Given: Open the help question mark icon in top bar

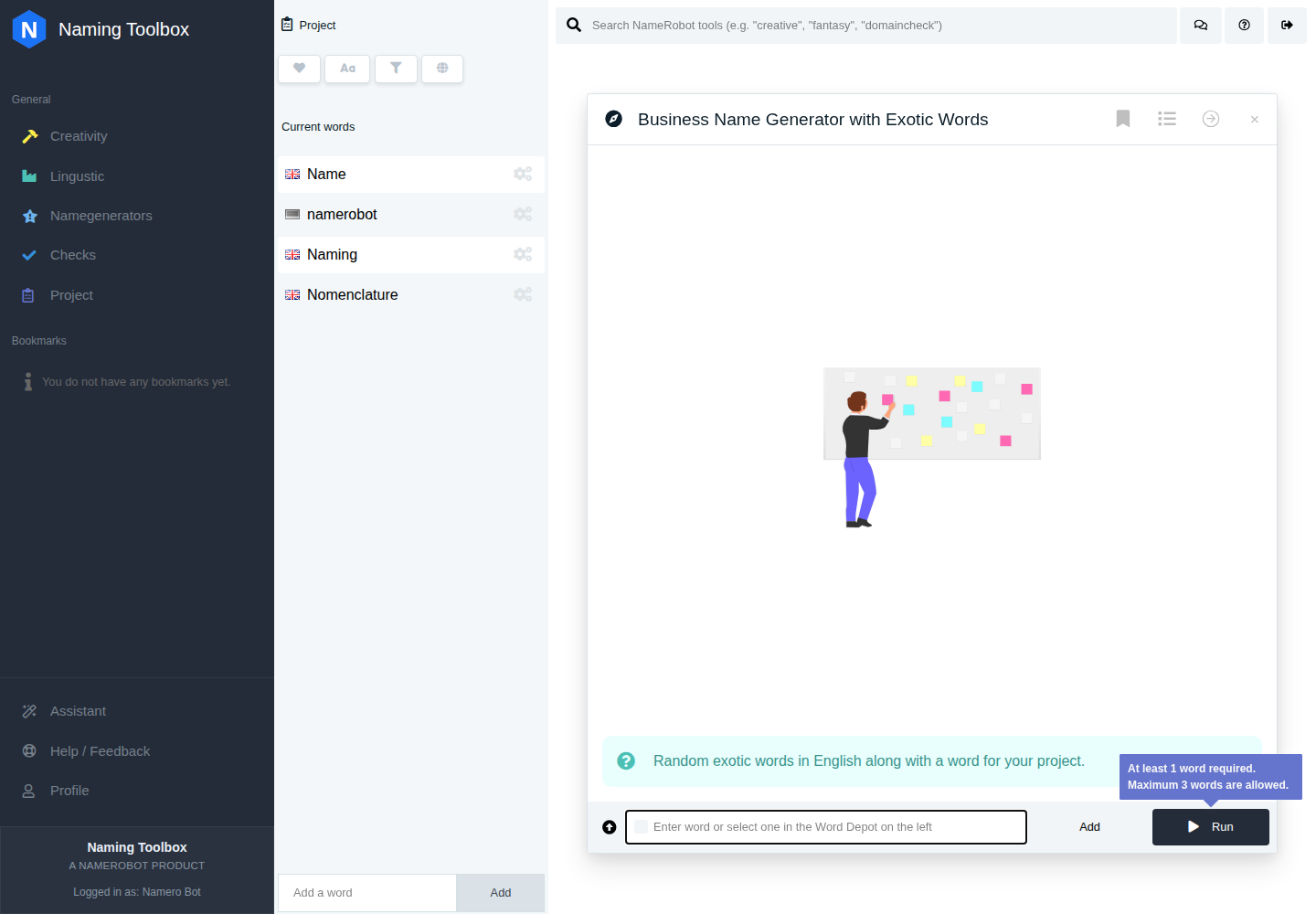Looking at the screenshot, I should pos(1244,26).
